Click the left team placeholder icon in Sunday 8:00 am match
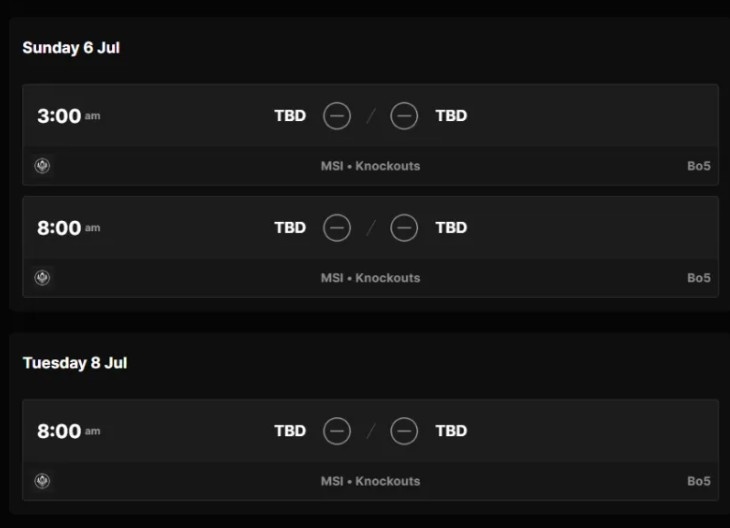 (337, 228)
